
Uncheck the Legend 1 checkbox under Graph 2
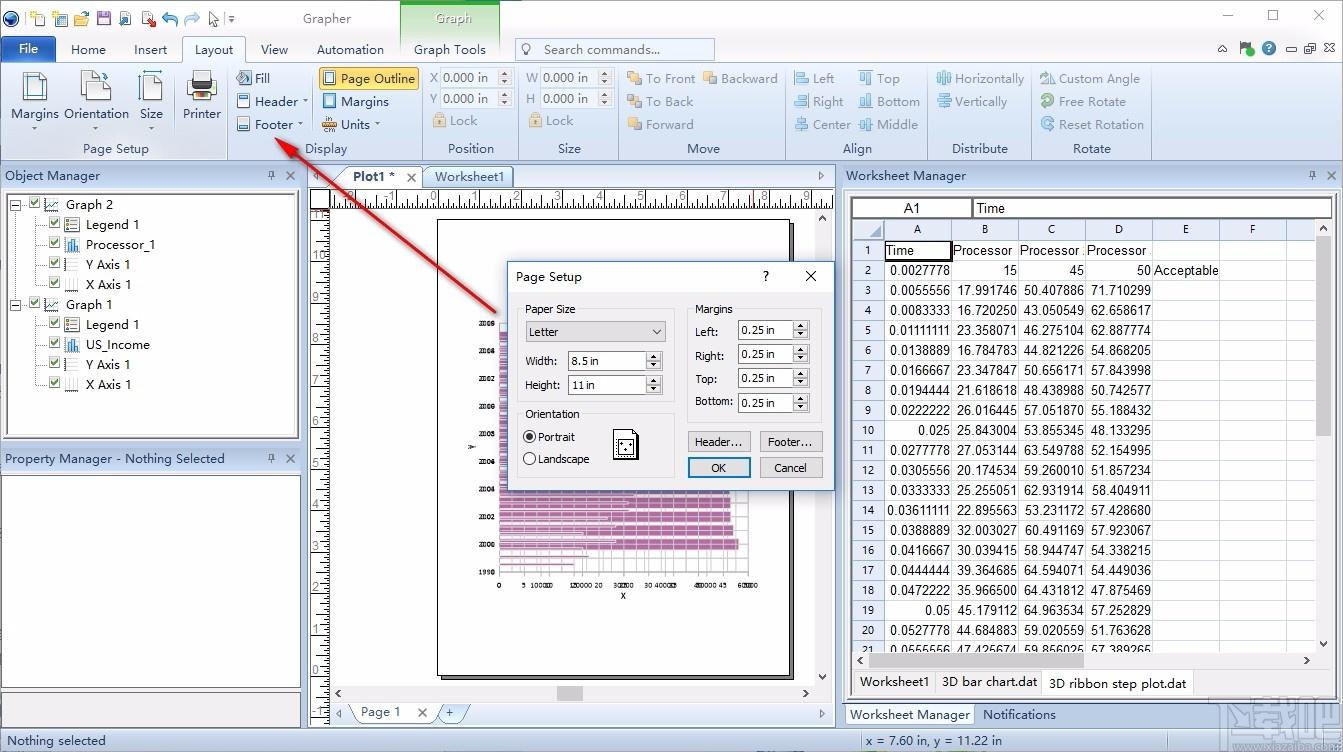pos(55,224)
